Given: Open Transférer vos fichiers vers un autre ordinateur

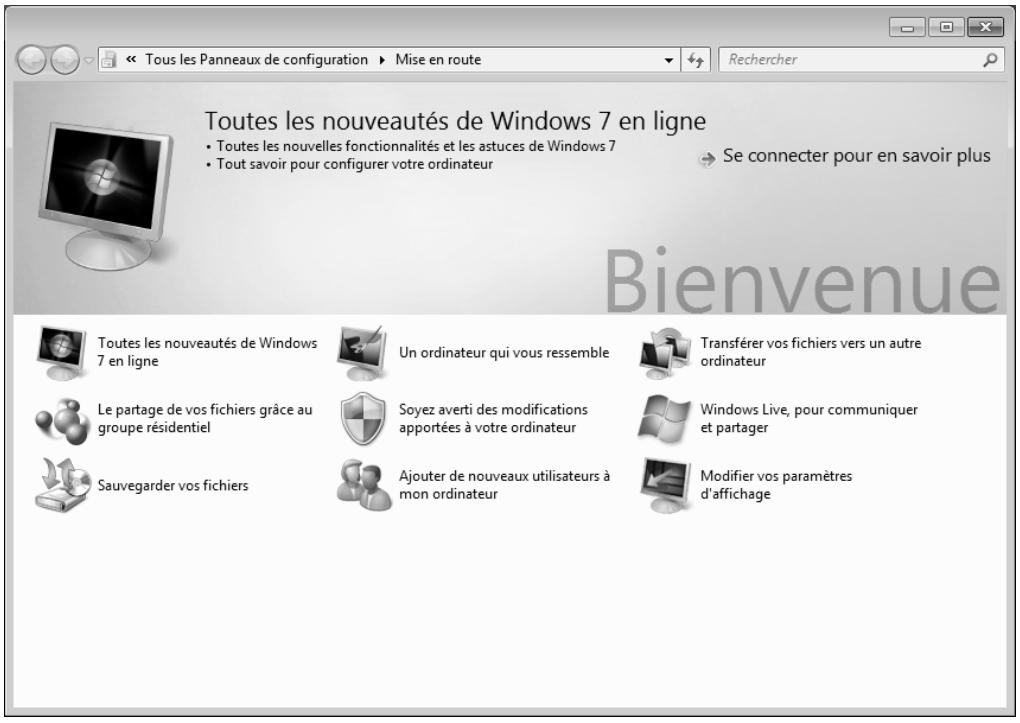Looking at the screenshot, I should (811, 352).
